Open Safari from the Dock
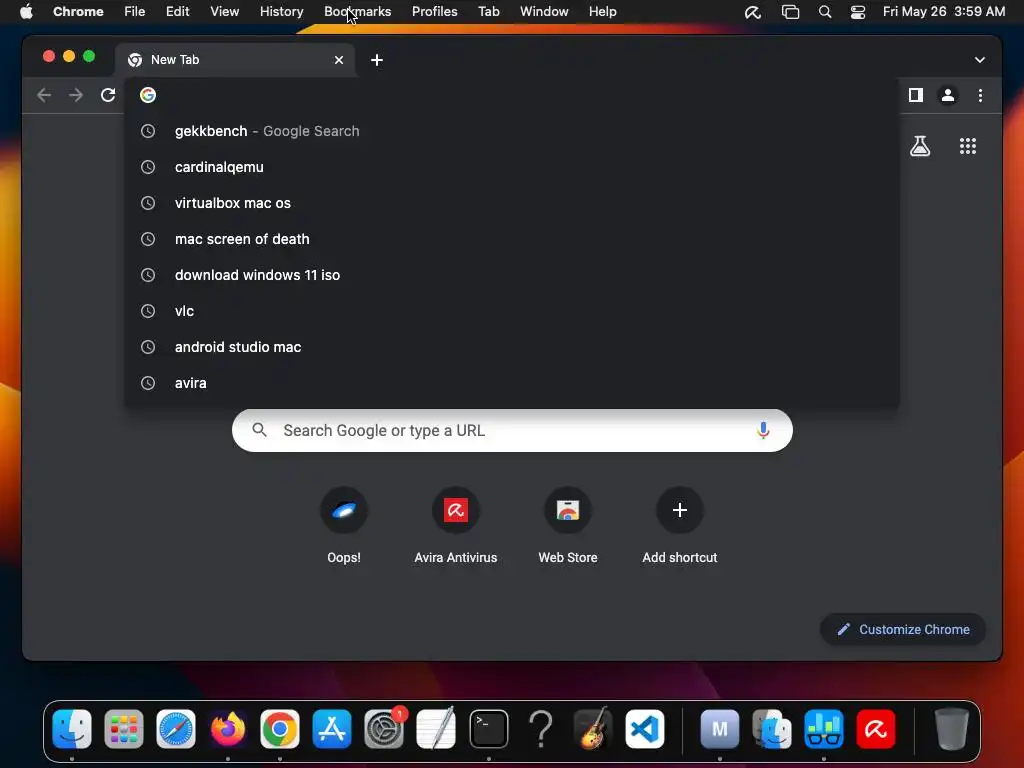 tap(176, 729)
